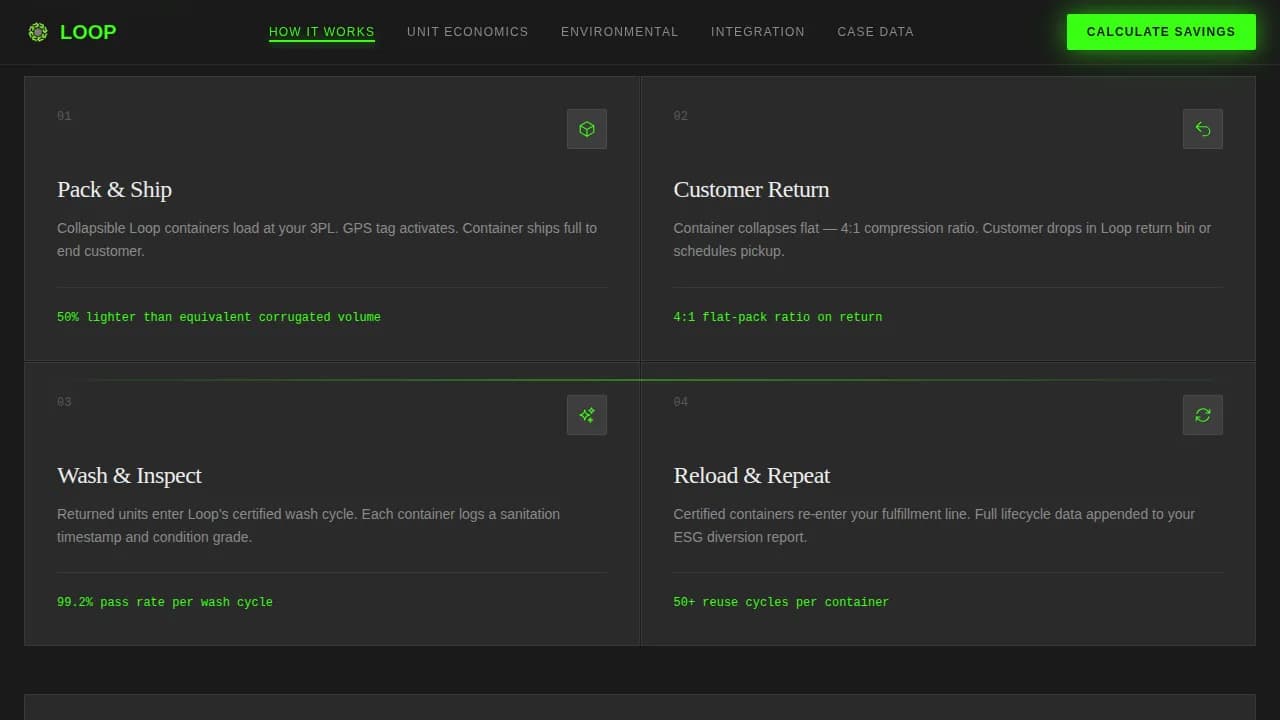The width and height of the screenshot is (1280, 720).
Task: Open the How It Works nav tab
Action: pyautogui.click(x=321, y=32)
